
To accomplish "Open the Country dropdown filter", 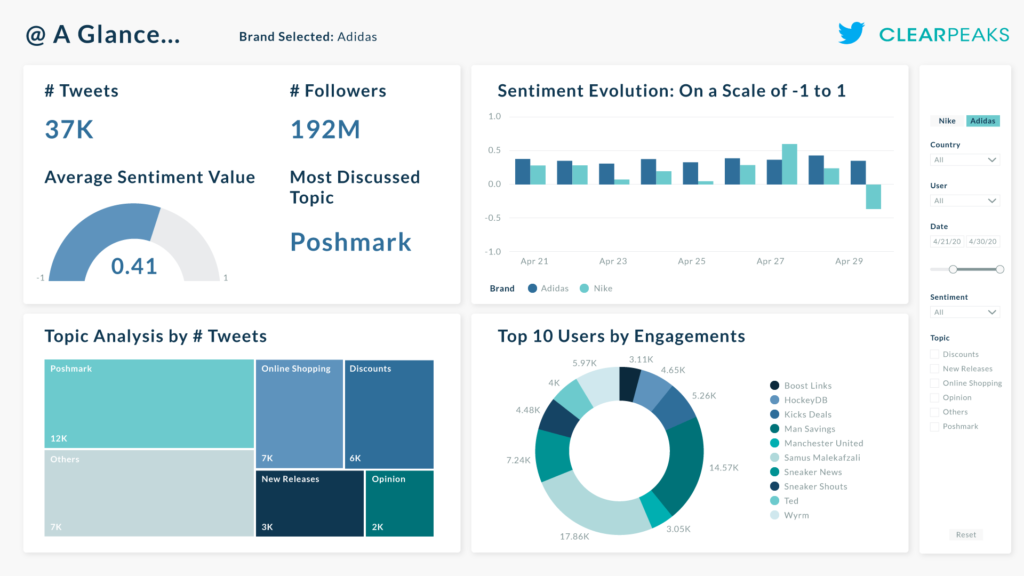I will pyautogui.click(x=965, y=160).
